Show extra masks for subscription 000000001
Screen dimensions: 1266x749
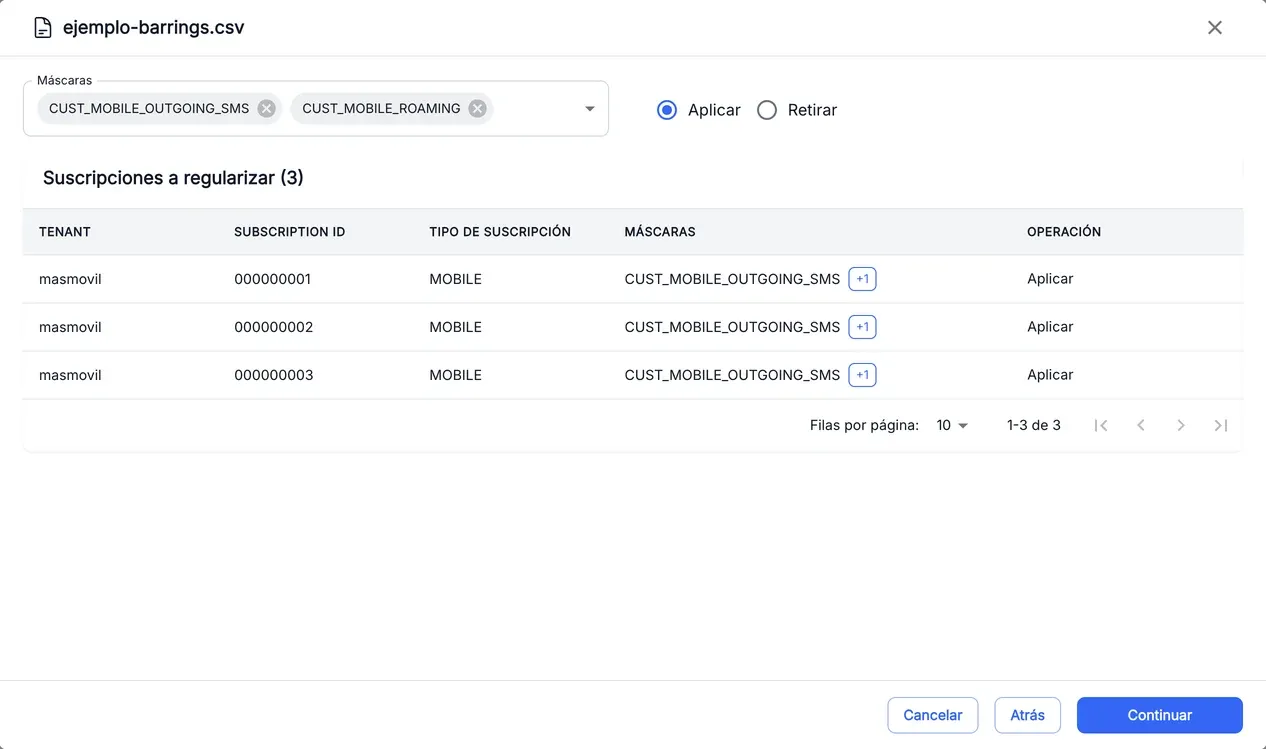coord(862,279)
